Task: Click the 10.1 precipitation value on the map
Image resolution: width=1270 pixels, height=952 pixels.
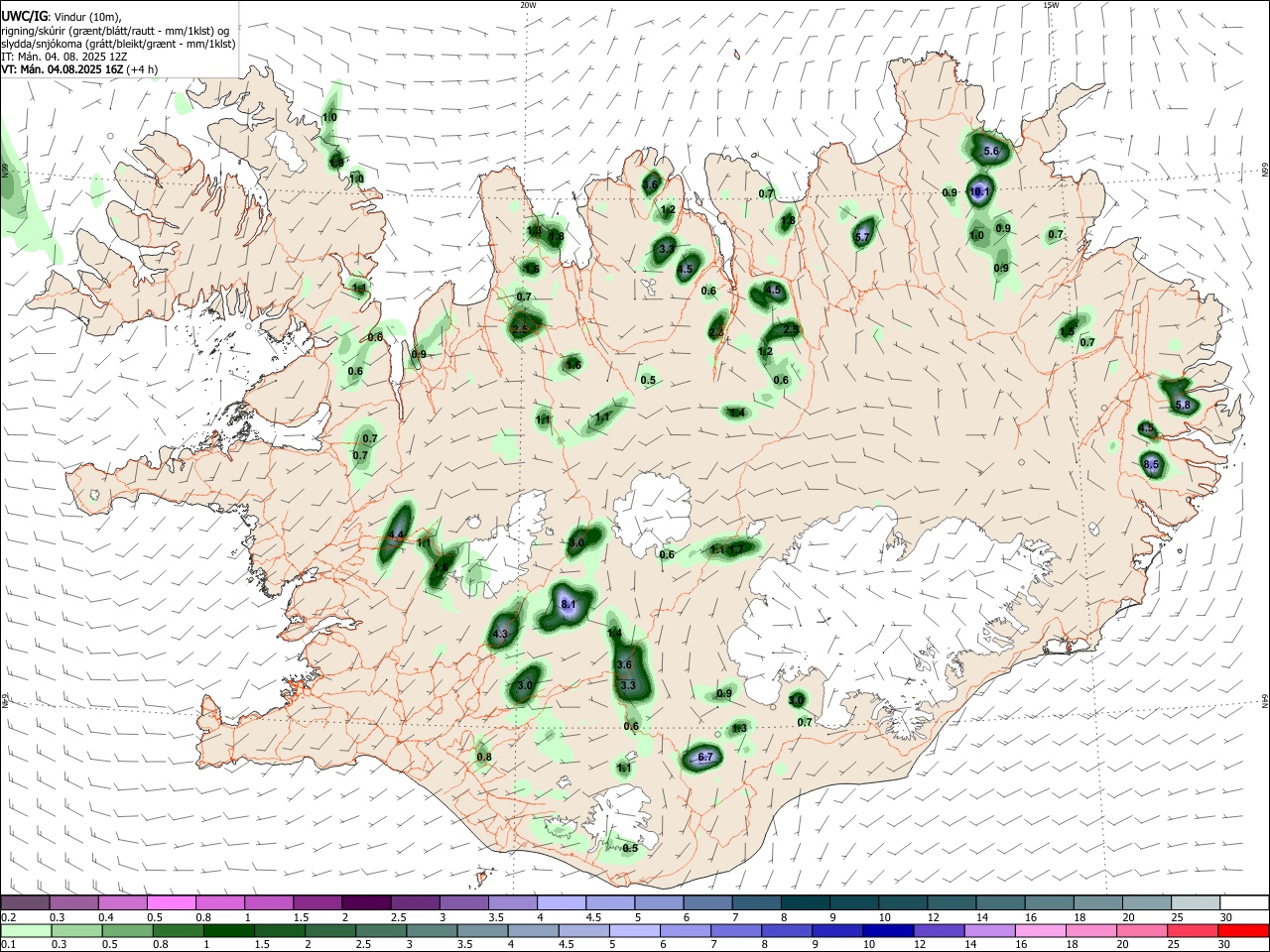Action: 980,191
